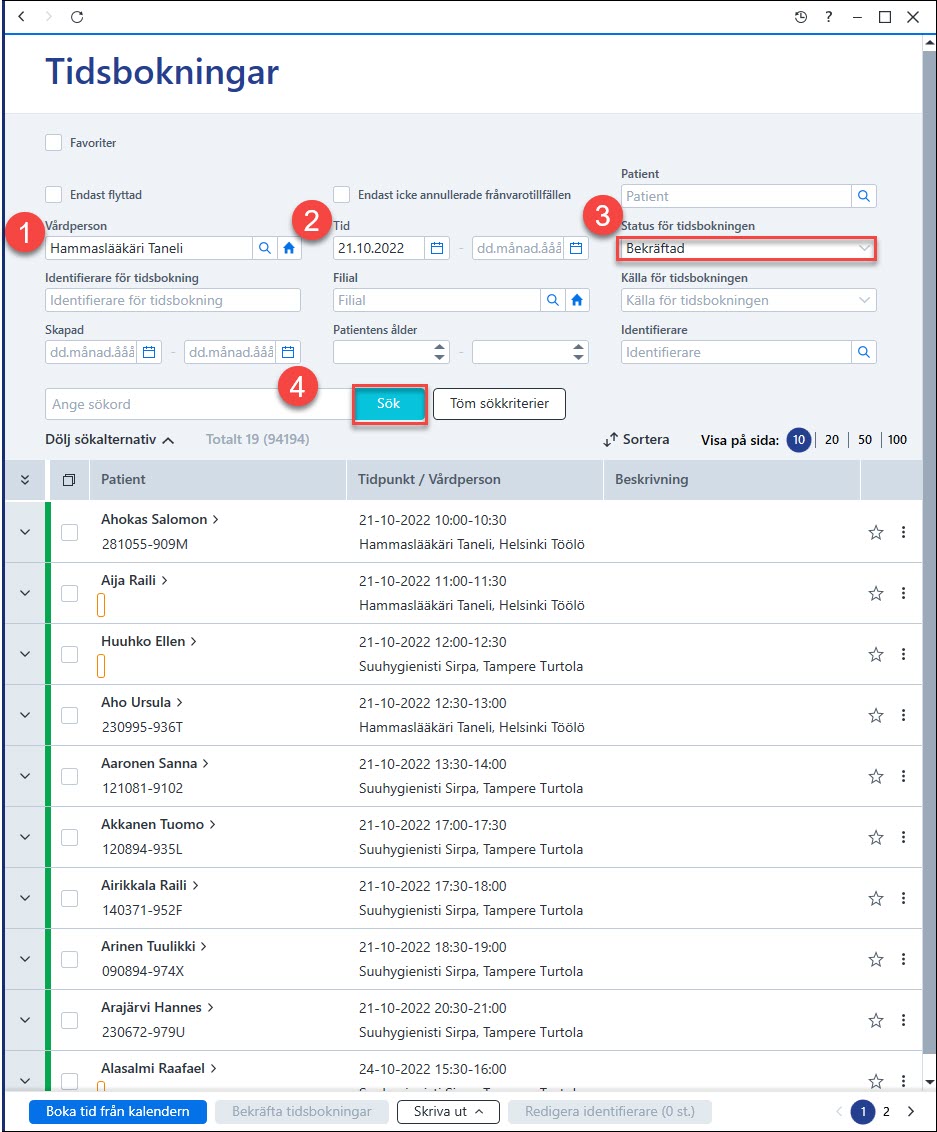Open more options for Aho Ursula
Screen dimensions: 937x1132
[903, 715]
